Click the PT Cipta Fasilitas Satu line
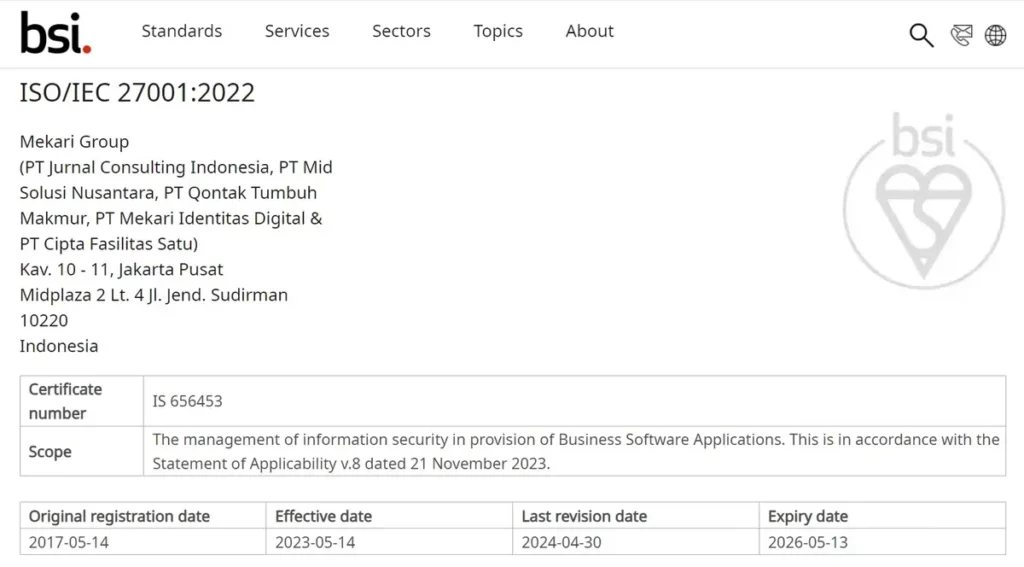The width and height of the screenshot is (1024, 567). [109, 244]
